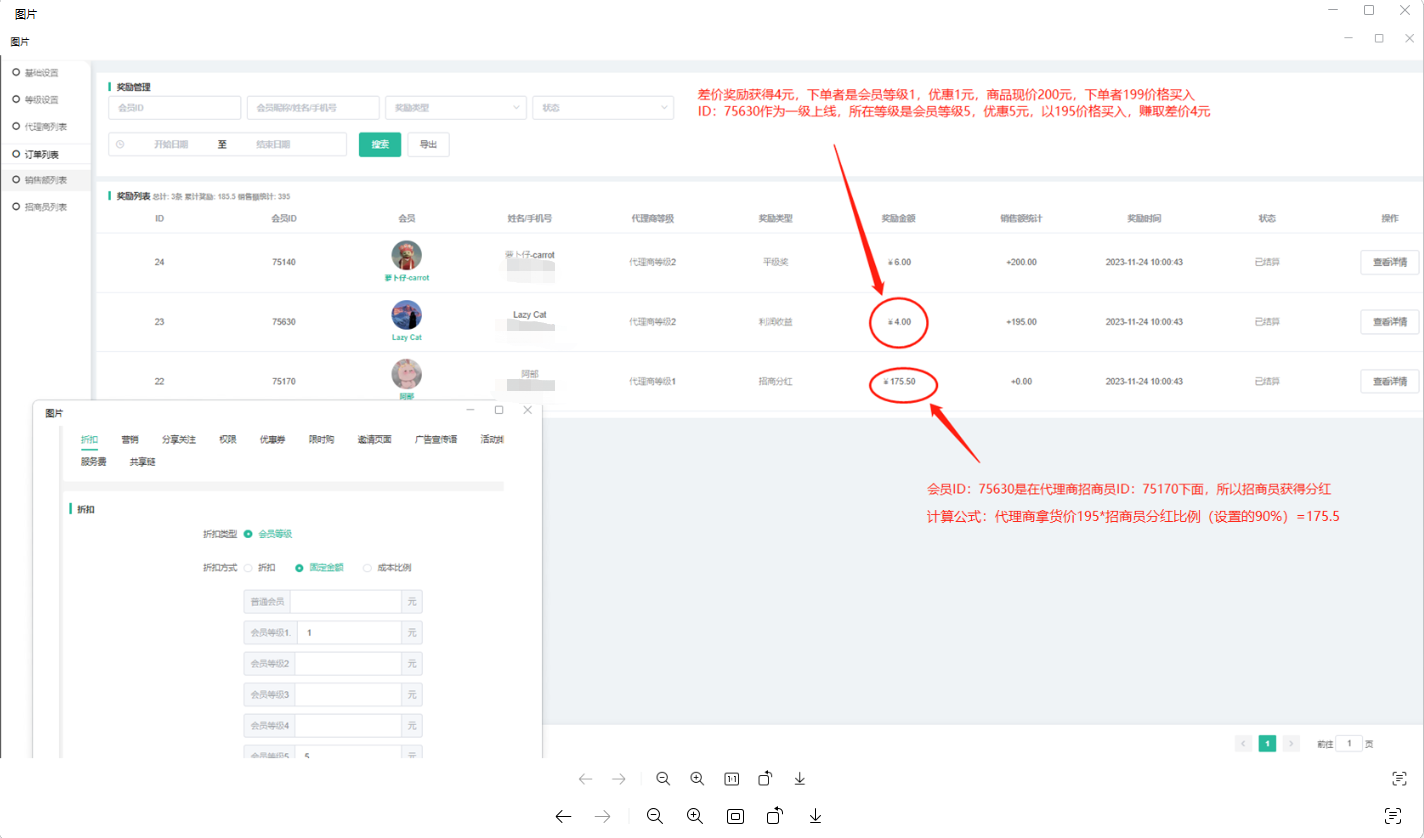Click the 导出 export button
The height and width of the screenshot is (838, 1424).
[x=428, y=144]
